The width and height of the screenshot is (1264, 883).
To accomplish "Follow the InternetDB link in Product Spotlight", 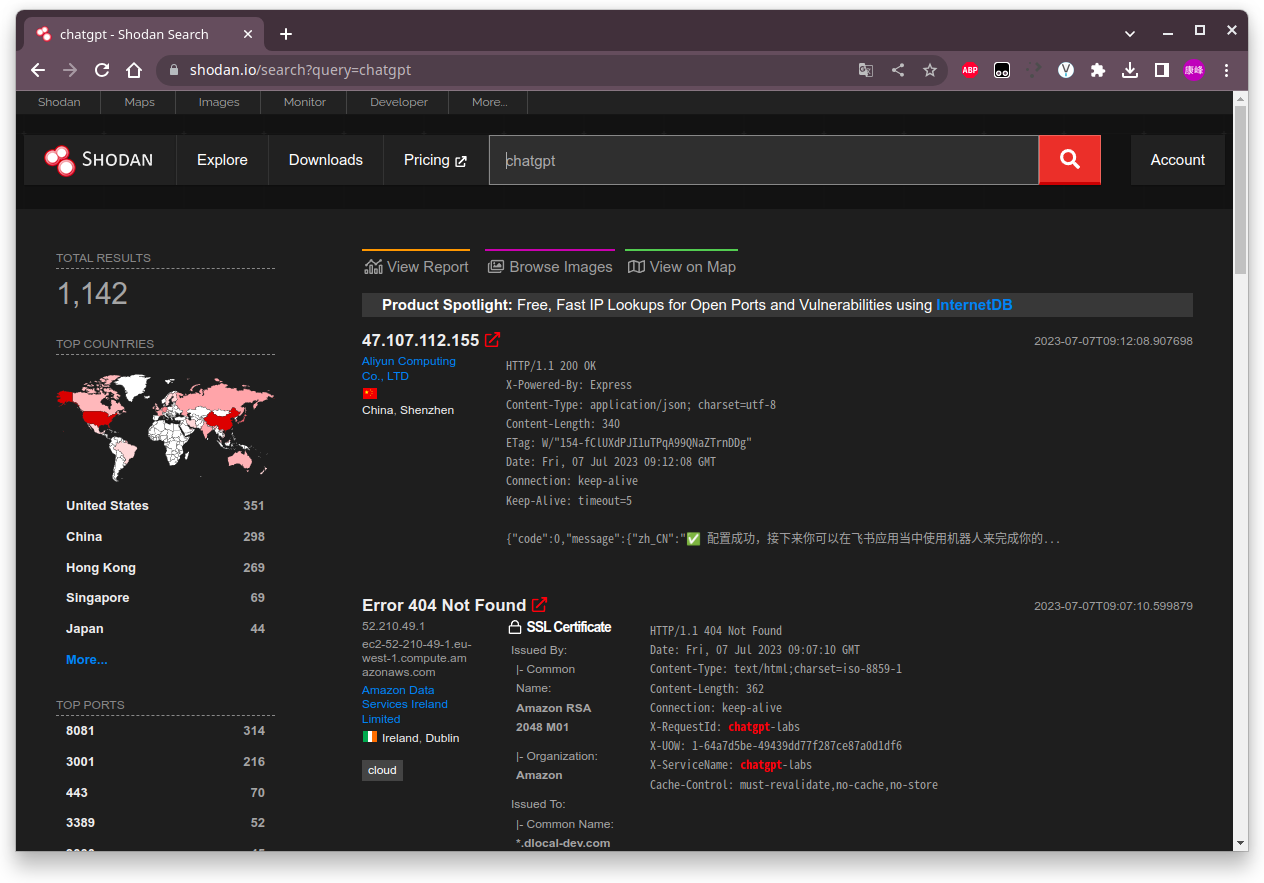I will [x=973, y=305].
